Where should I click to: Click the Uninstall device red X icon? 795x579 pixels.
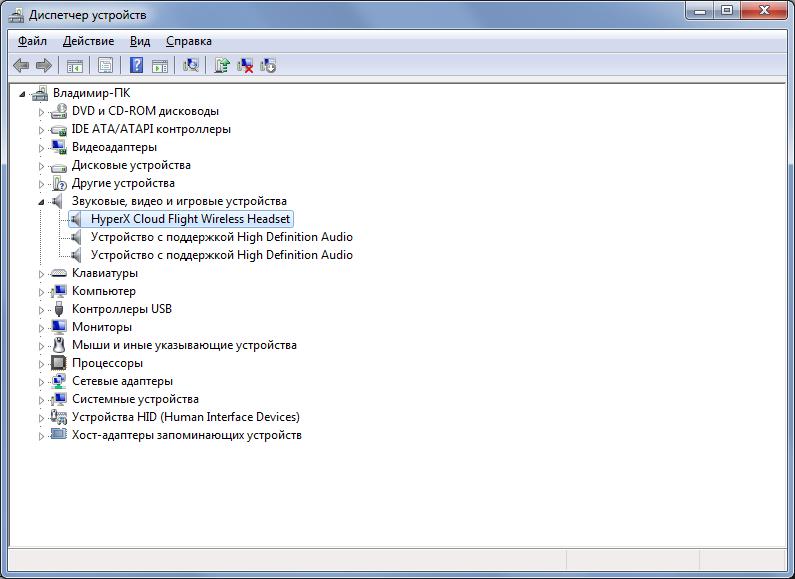(x=245, y=65)
